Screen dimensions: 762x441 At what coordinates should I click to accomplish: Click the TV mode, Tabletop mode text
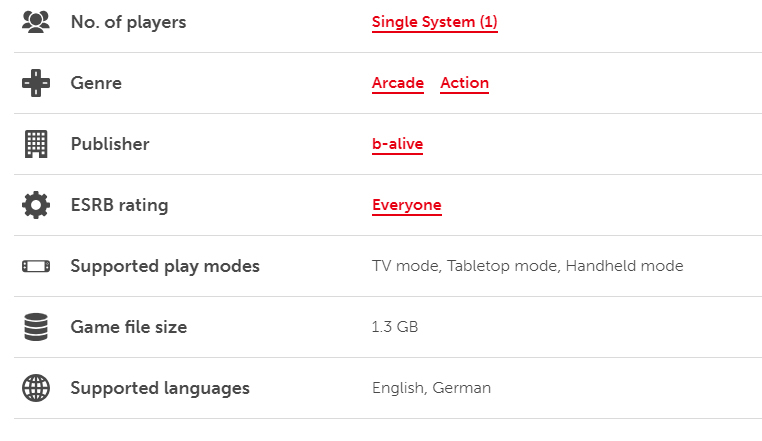[x=466, y=266]
